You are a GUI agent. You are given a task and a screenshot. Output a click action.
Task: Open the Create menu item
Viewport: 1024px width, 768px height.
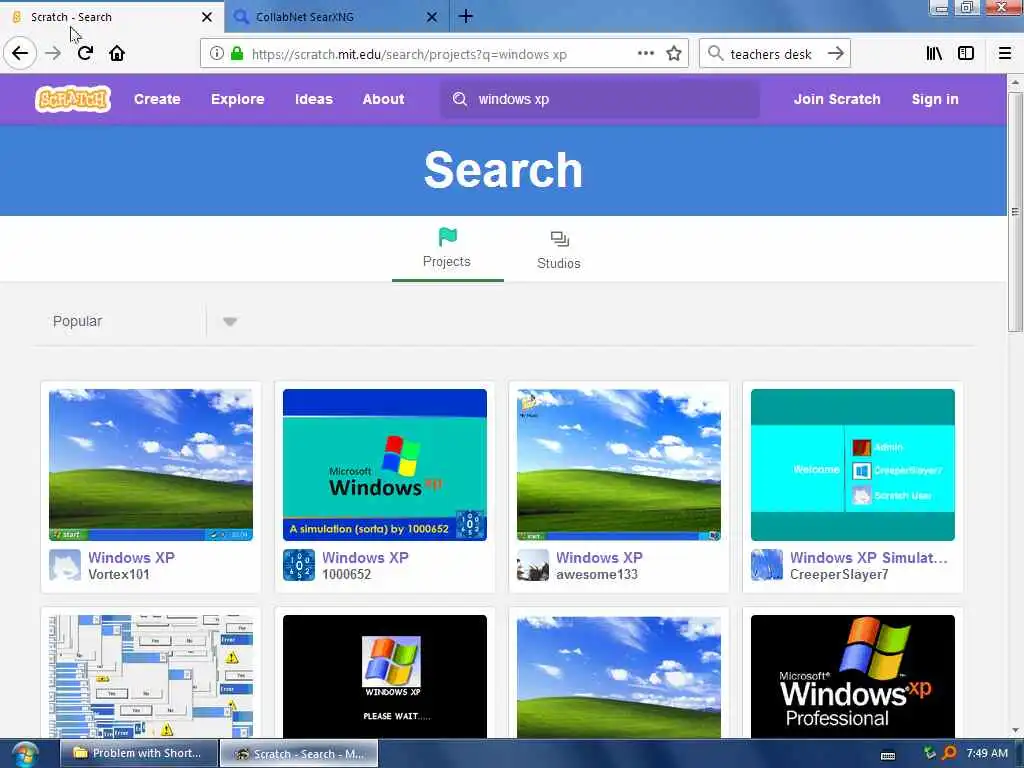[157, 99]
